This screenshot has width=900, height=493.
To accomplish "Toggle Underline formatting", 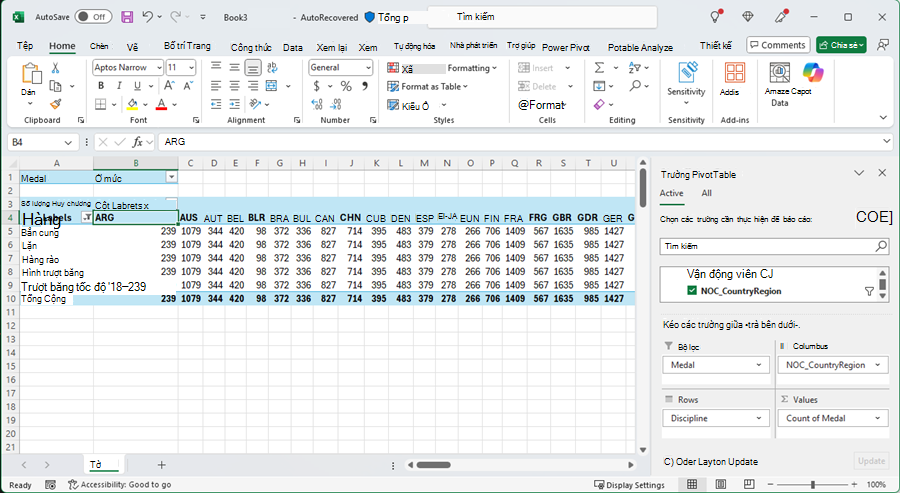I will pos(137,86).
